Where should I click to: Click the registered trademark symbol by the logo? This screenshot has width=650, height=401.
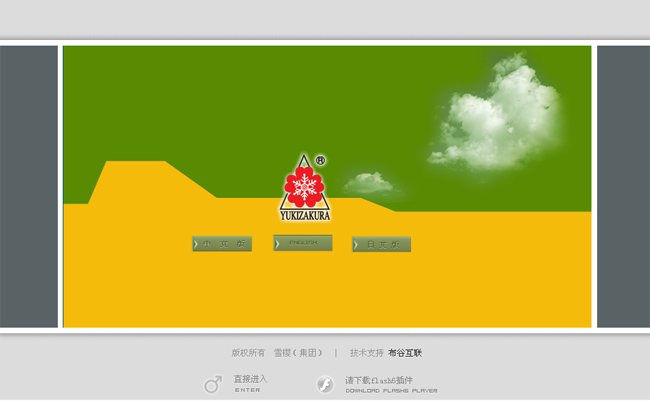coord(320,160)
